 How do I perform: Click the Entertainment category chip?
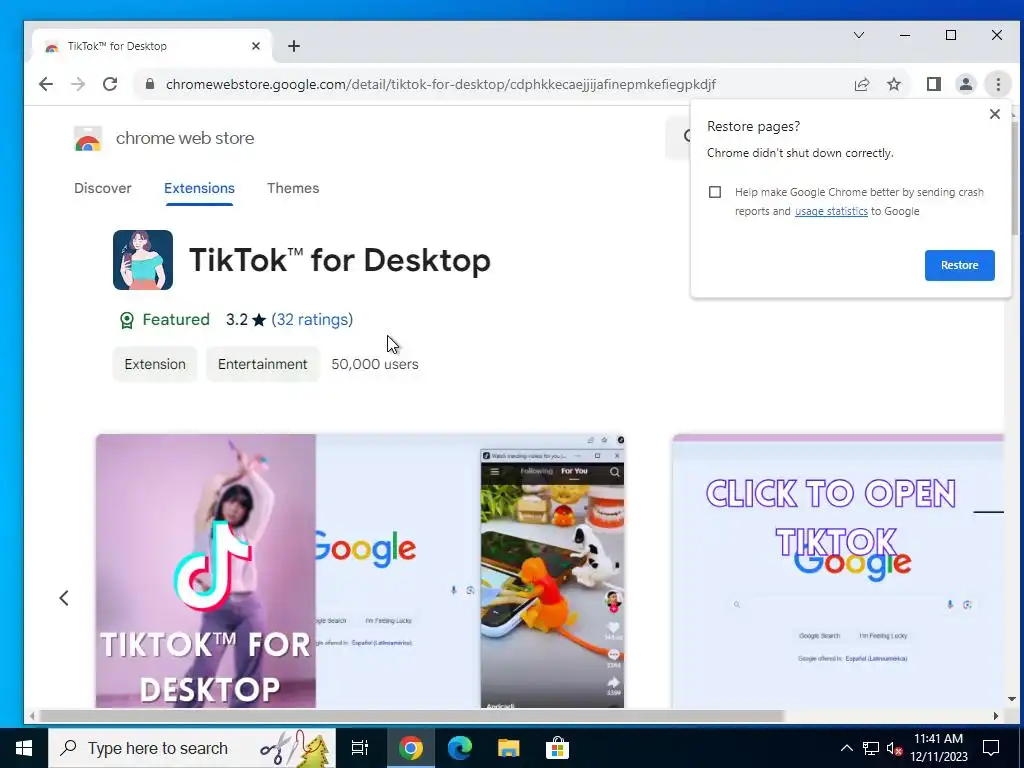[263, 364]
